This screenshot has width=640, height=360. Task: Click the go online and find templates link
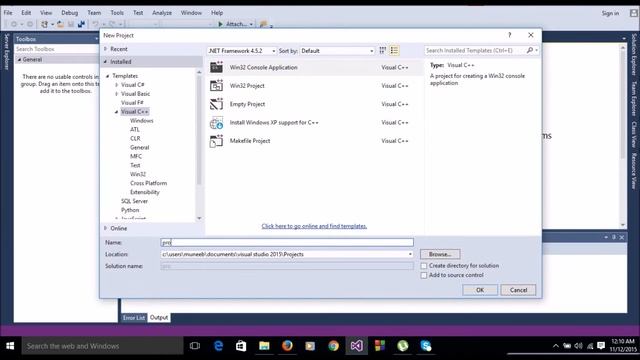tap(314, 226)
